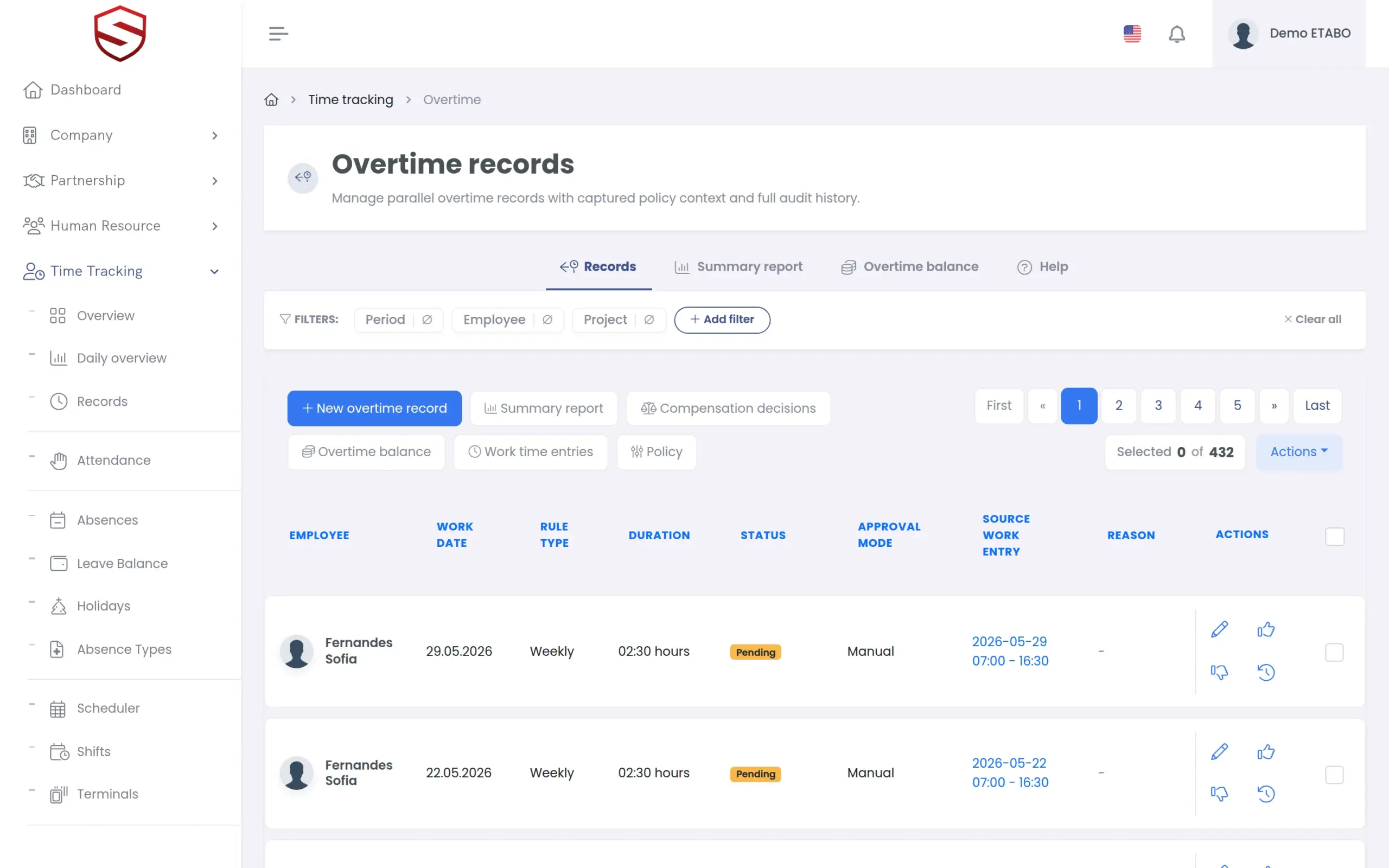
Task: Open Work time entries
Action: 531,452
